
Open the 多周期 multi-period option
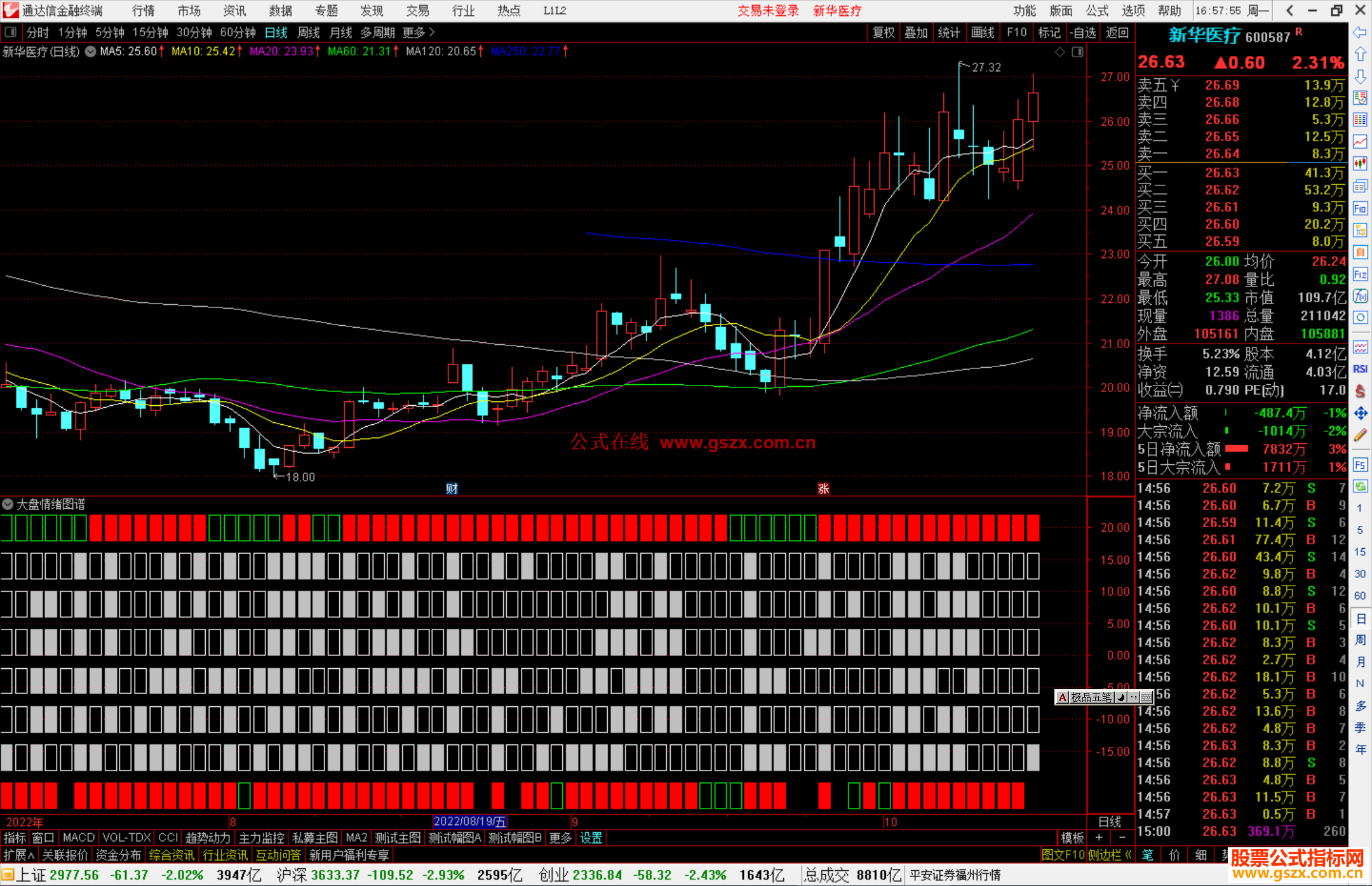coord(377,32)
